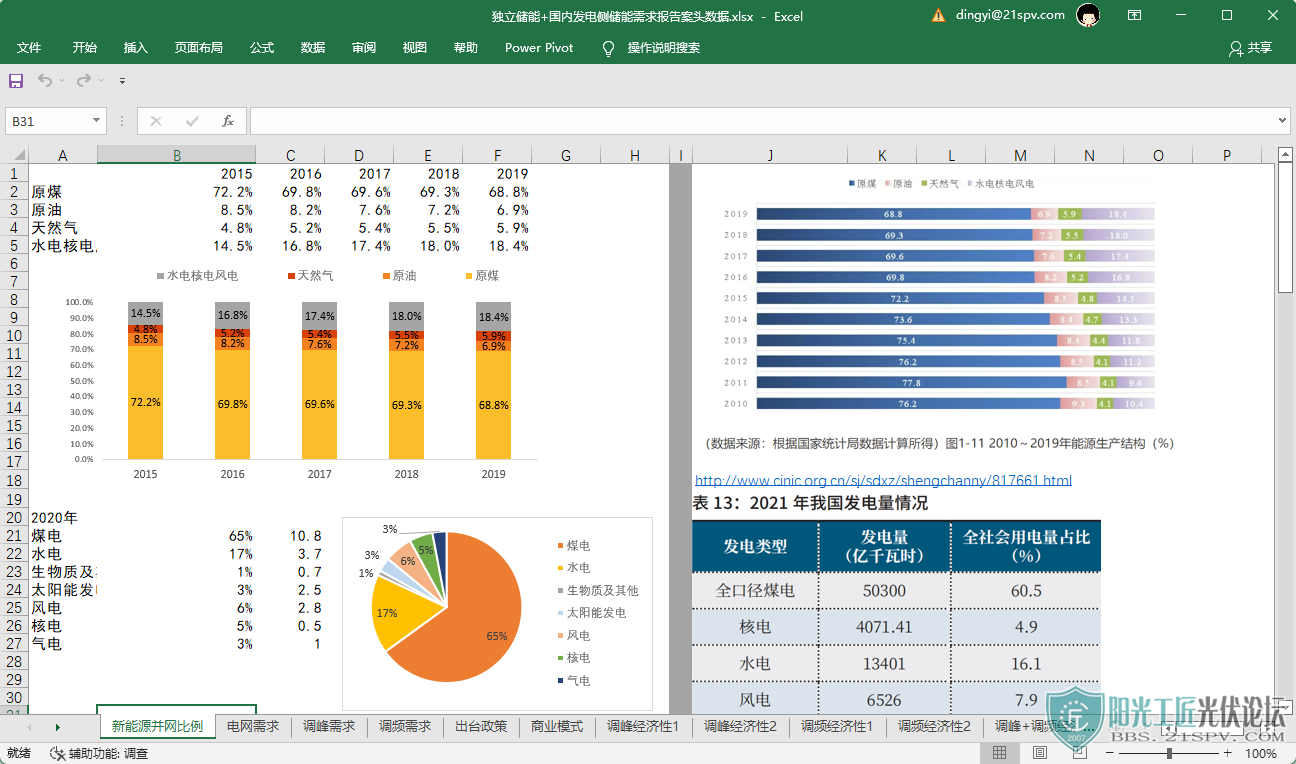The image size is (1296, 764).
Task: Switch to the 调频经济性2 sheet tab
Action: coord(934,727)
